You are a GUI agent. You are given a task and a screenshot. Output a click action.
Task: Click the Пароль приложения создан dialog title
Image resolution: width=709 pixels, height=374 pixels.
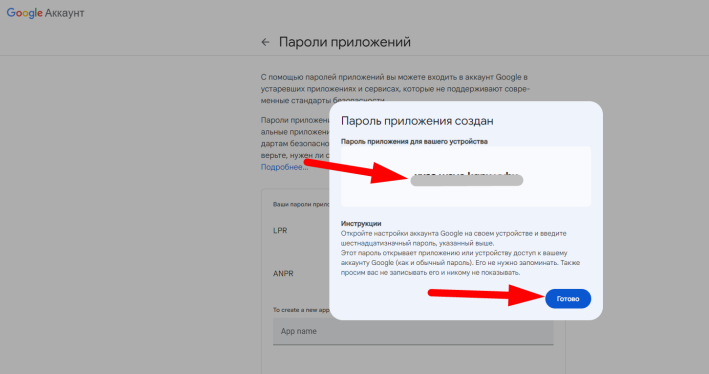coord(417,121)
